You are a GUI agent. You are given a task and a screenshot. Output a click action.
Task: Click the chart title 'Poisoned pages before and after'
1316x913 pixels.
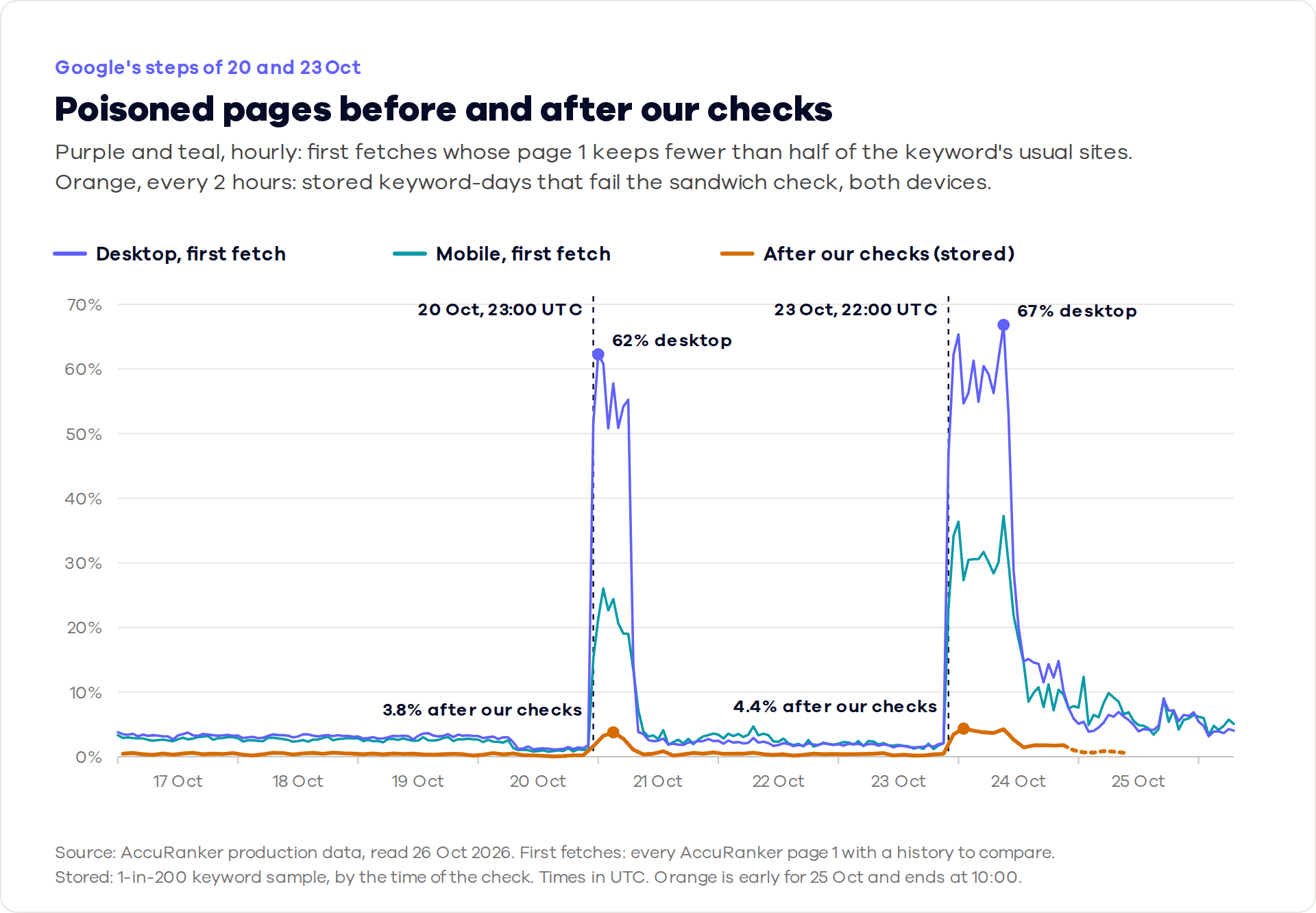443,109
